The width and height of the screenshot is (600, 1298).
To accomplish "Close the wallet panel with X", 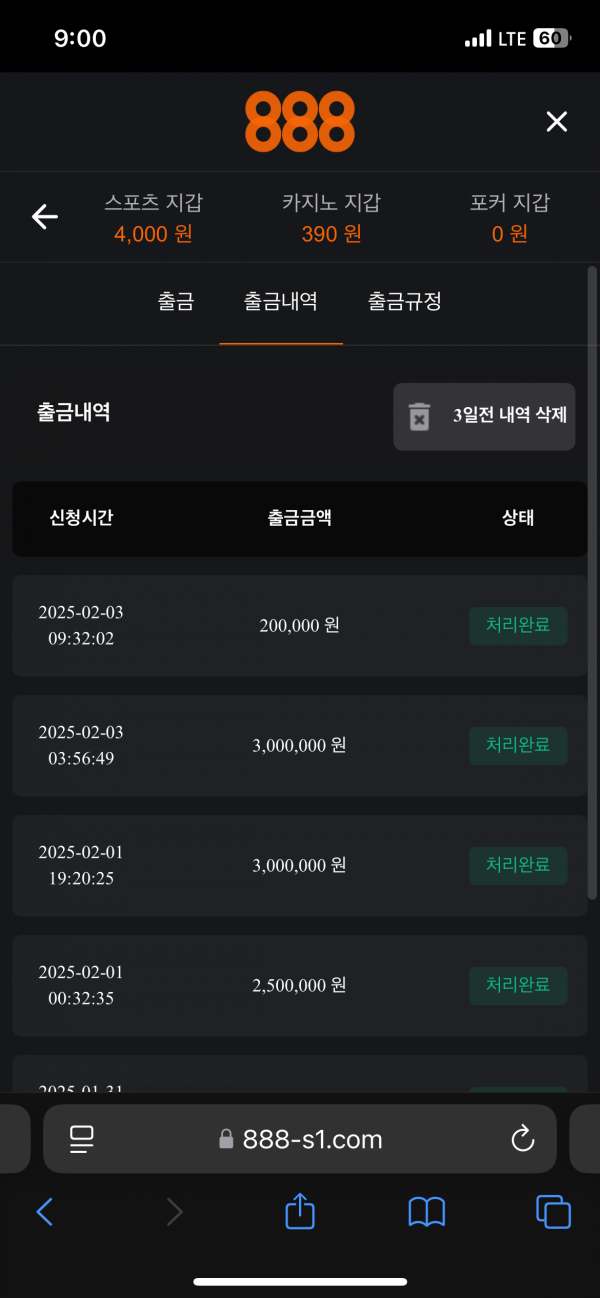I will (x=556, y=122).
